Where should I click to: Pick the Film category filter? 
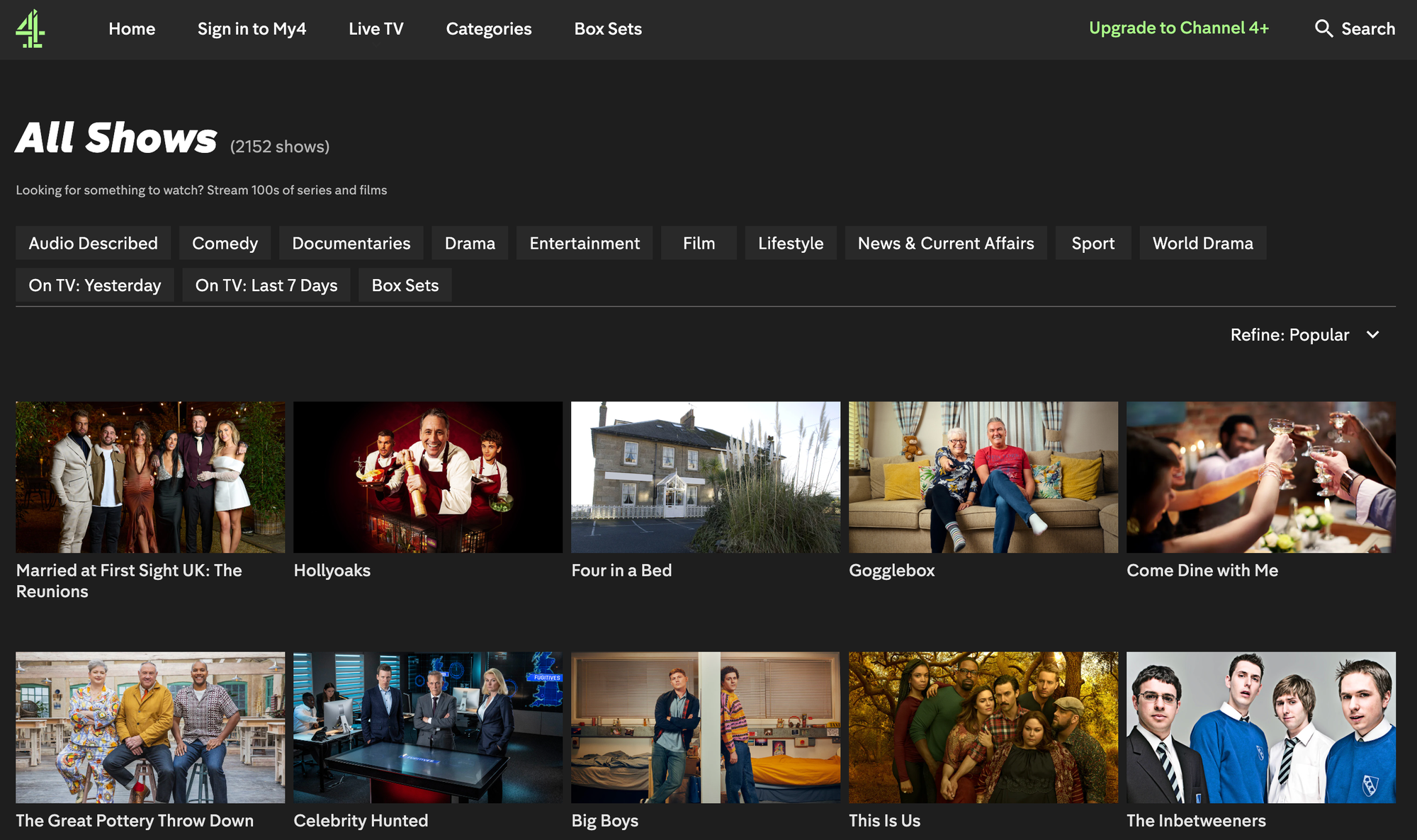click(699, 243)
